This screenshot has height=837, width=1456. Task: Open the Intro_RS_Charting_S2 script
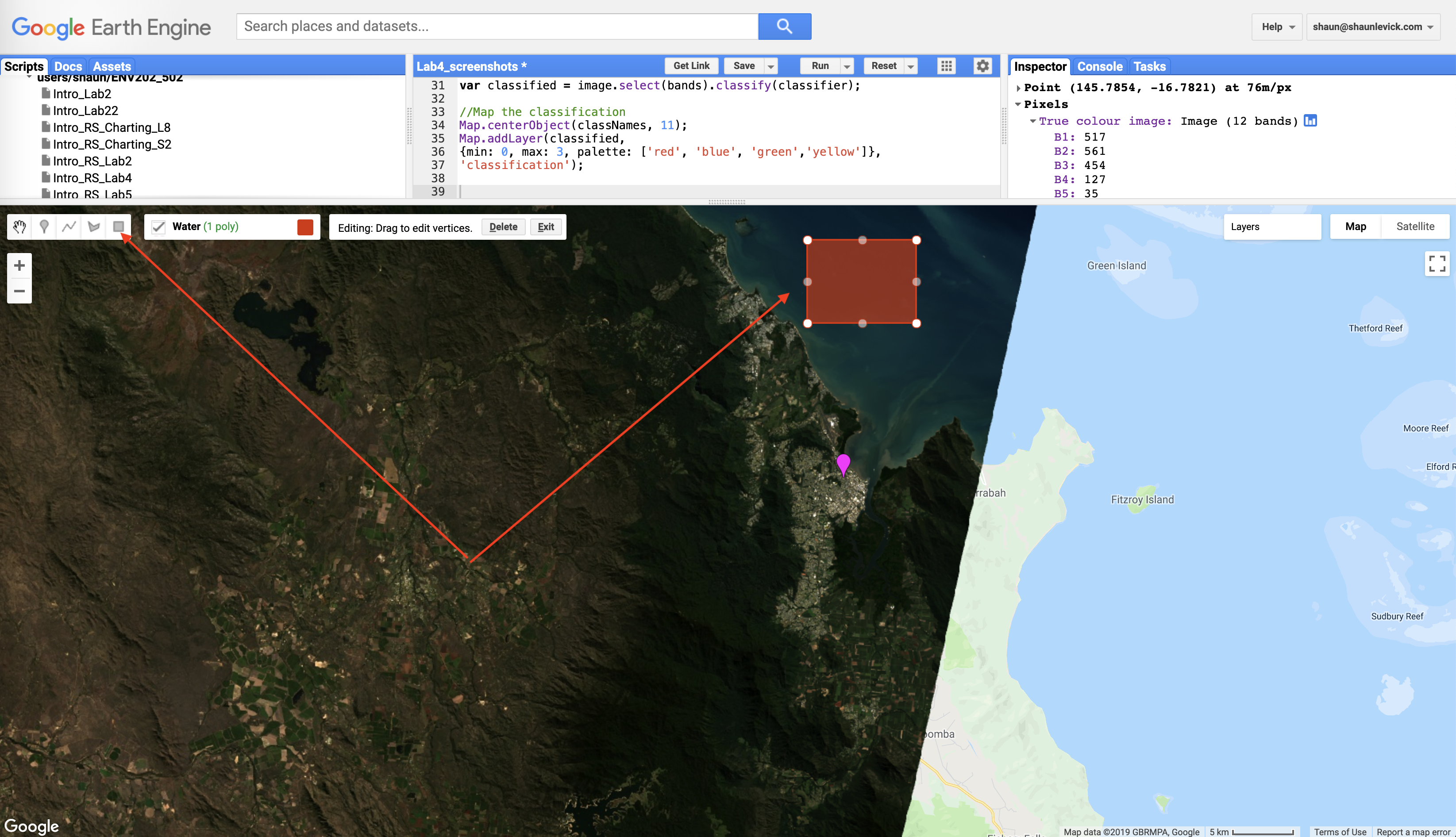(x=112, y=144)
